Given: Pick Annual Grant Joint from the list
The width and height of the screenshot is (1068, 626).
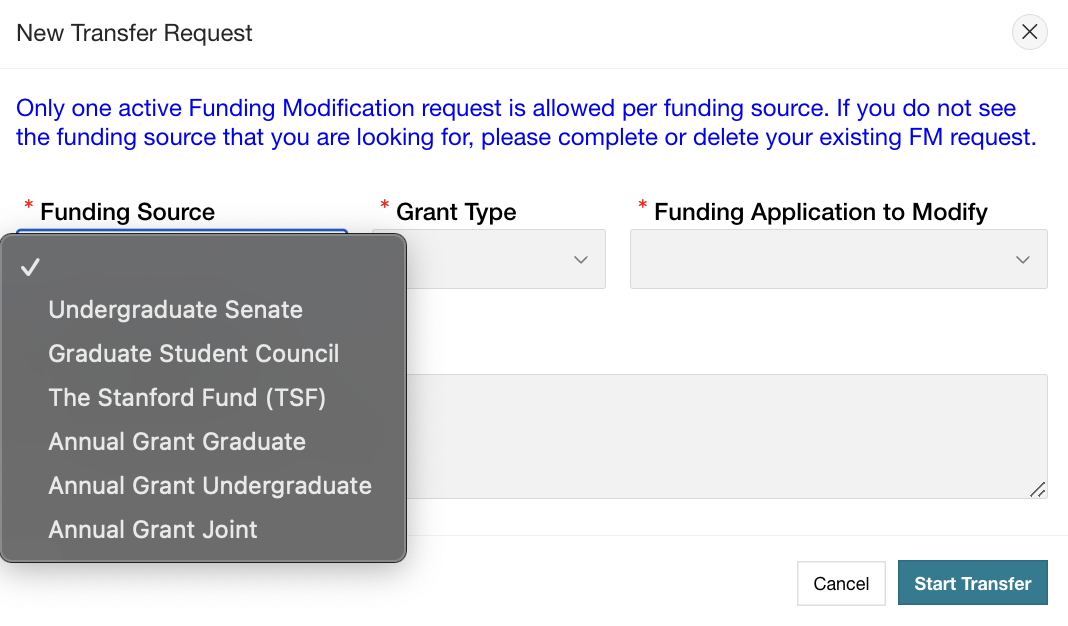Looking at the screenshot, I should [153, 530].
